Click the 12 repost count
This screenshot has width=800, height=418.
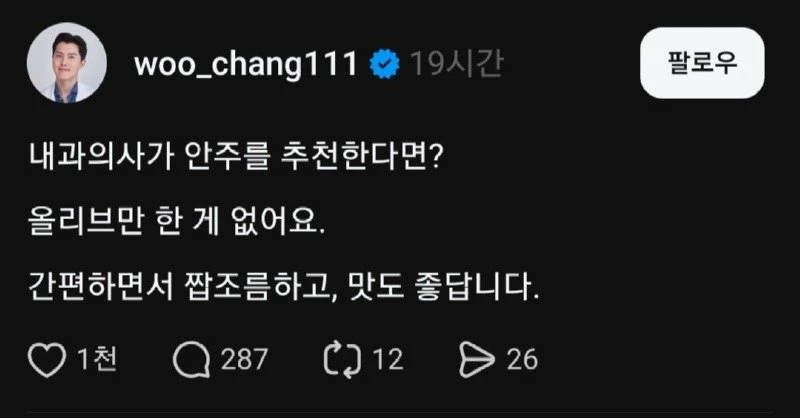(x=391, y=359)
